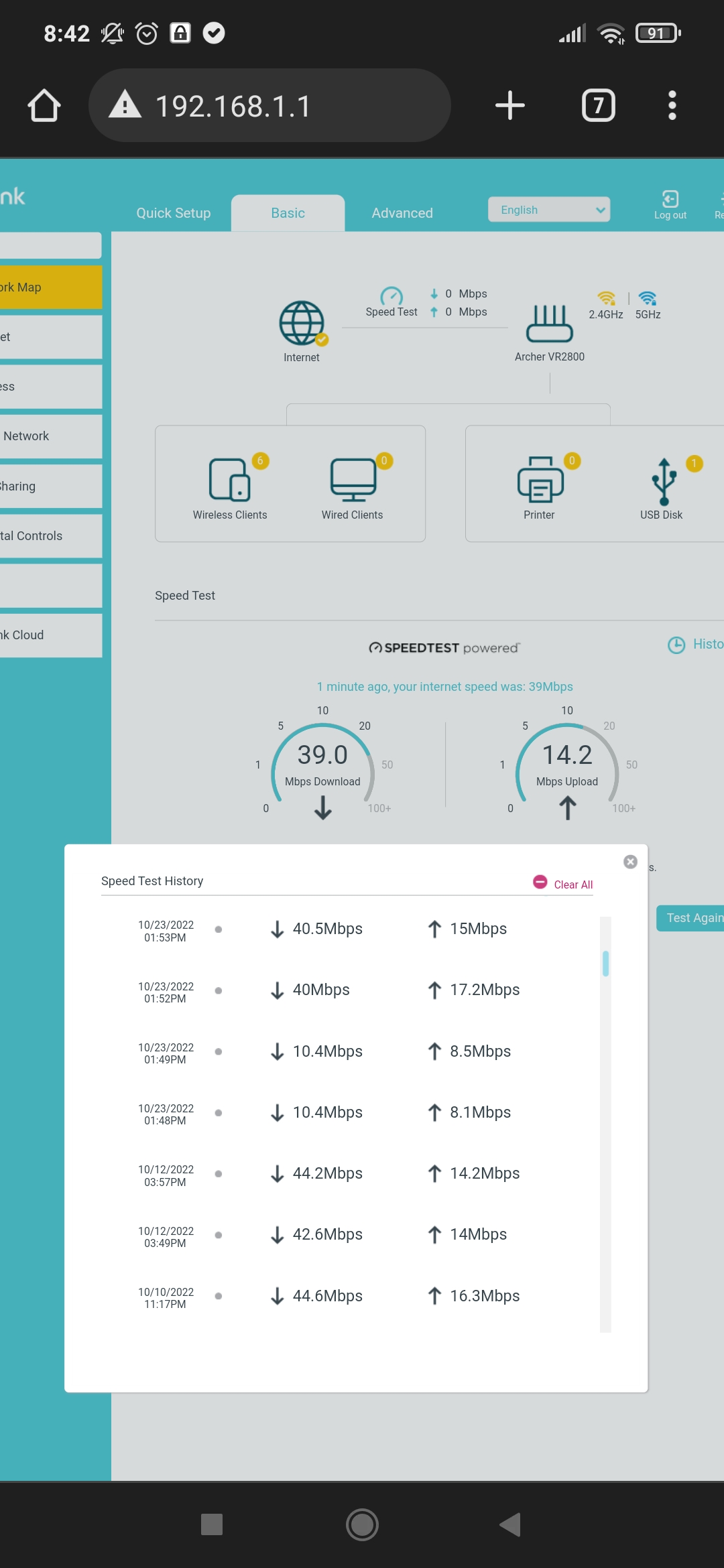Tap the alarm clock status icon
The height and width of the screenshot is (1568, 724).
tap(146, 33)
